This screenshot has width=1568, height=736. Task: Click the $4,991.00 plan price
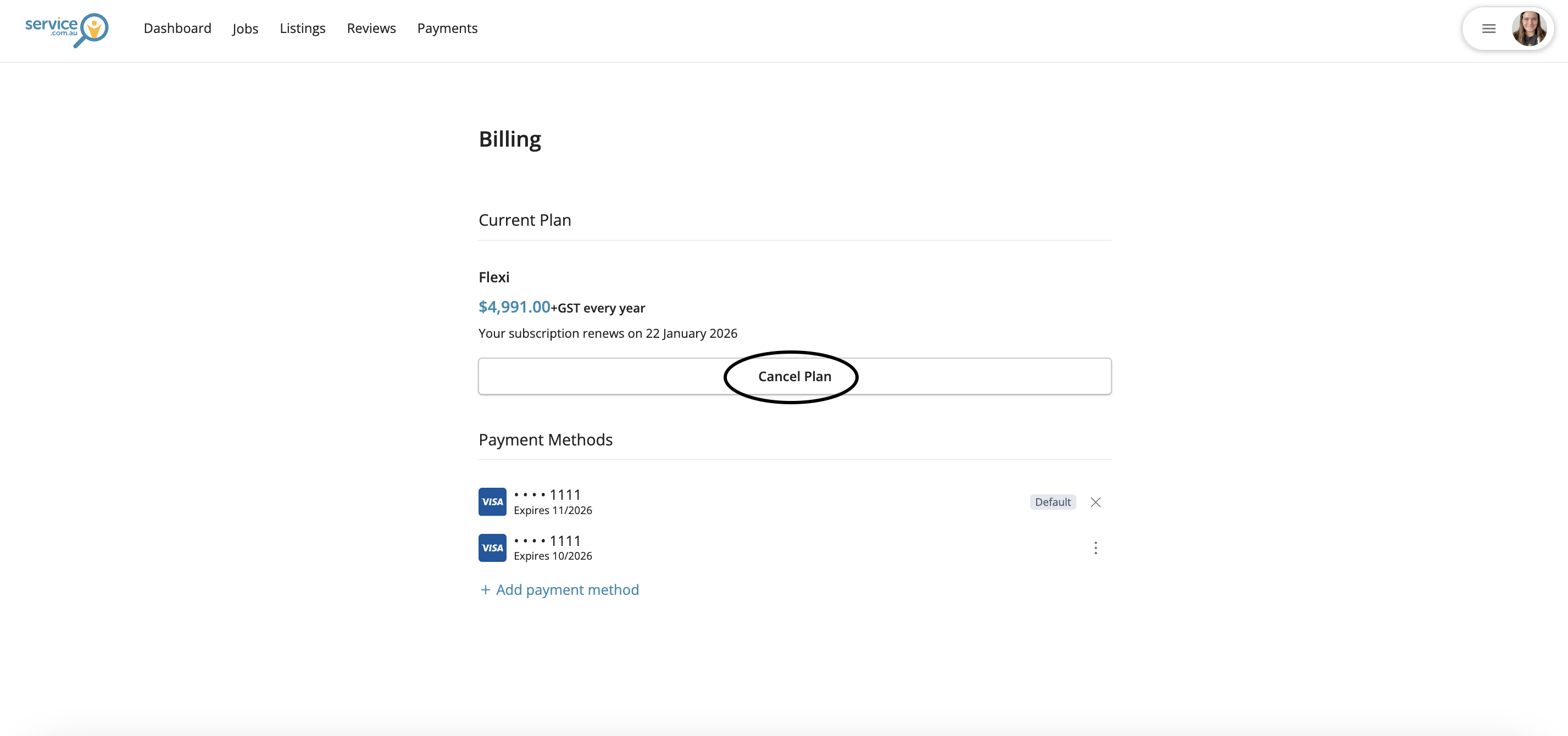click(514, 308)
